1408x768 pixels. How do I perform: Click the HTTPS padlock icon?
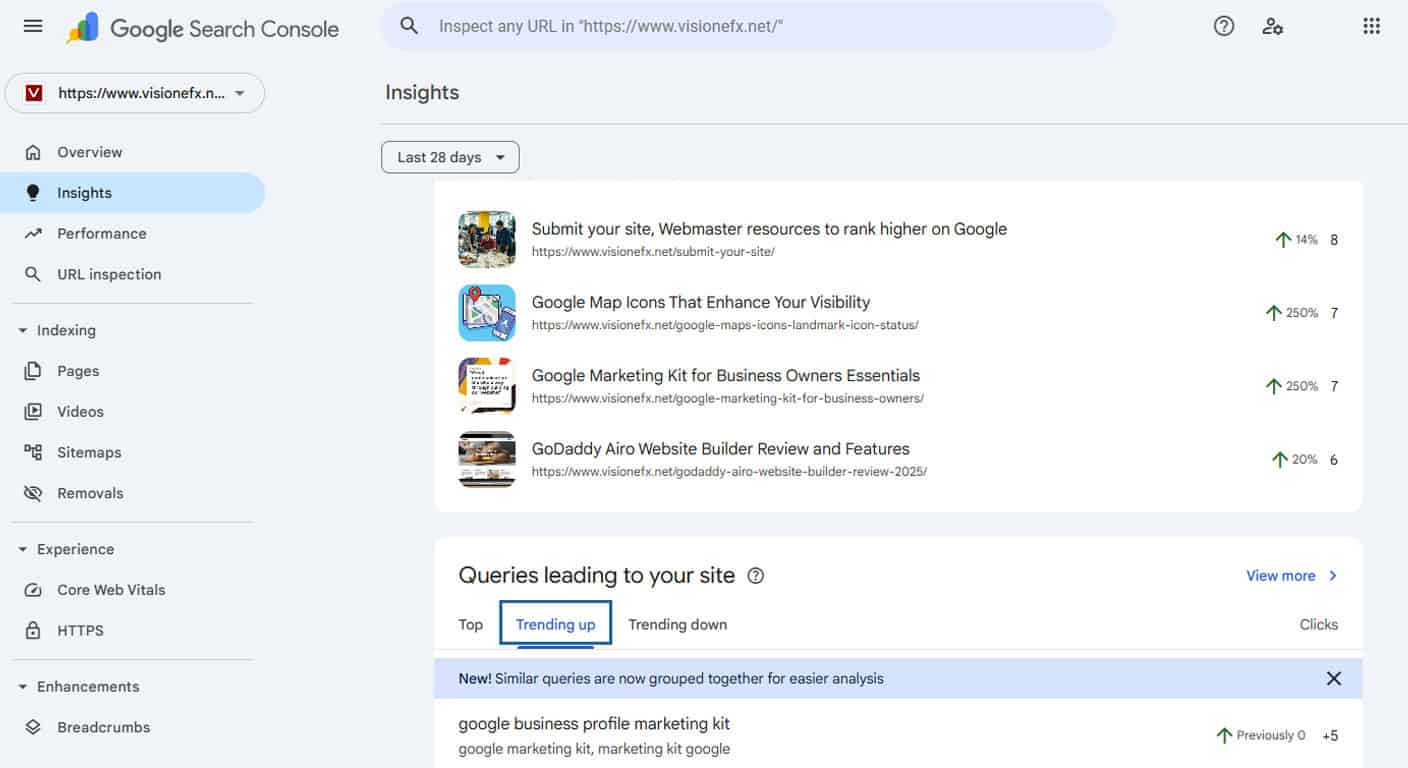pos(33,631)
